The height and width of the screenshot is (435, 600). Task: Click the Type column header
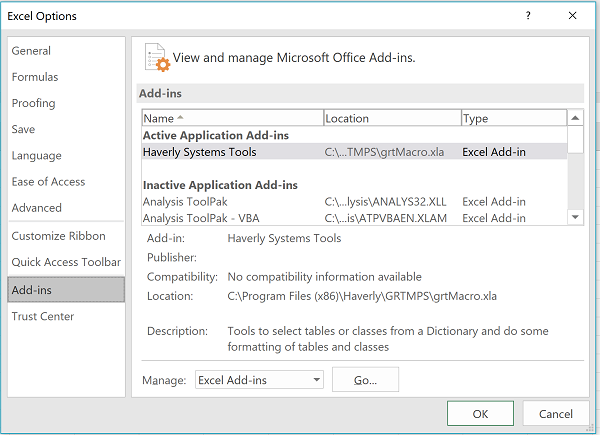[x=512, y=118]
